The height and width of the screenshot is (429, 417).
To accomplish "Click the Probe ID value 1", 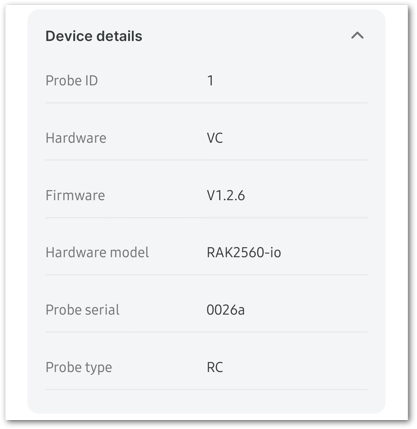I will point(210,80).
